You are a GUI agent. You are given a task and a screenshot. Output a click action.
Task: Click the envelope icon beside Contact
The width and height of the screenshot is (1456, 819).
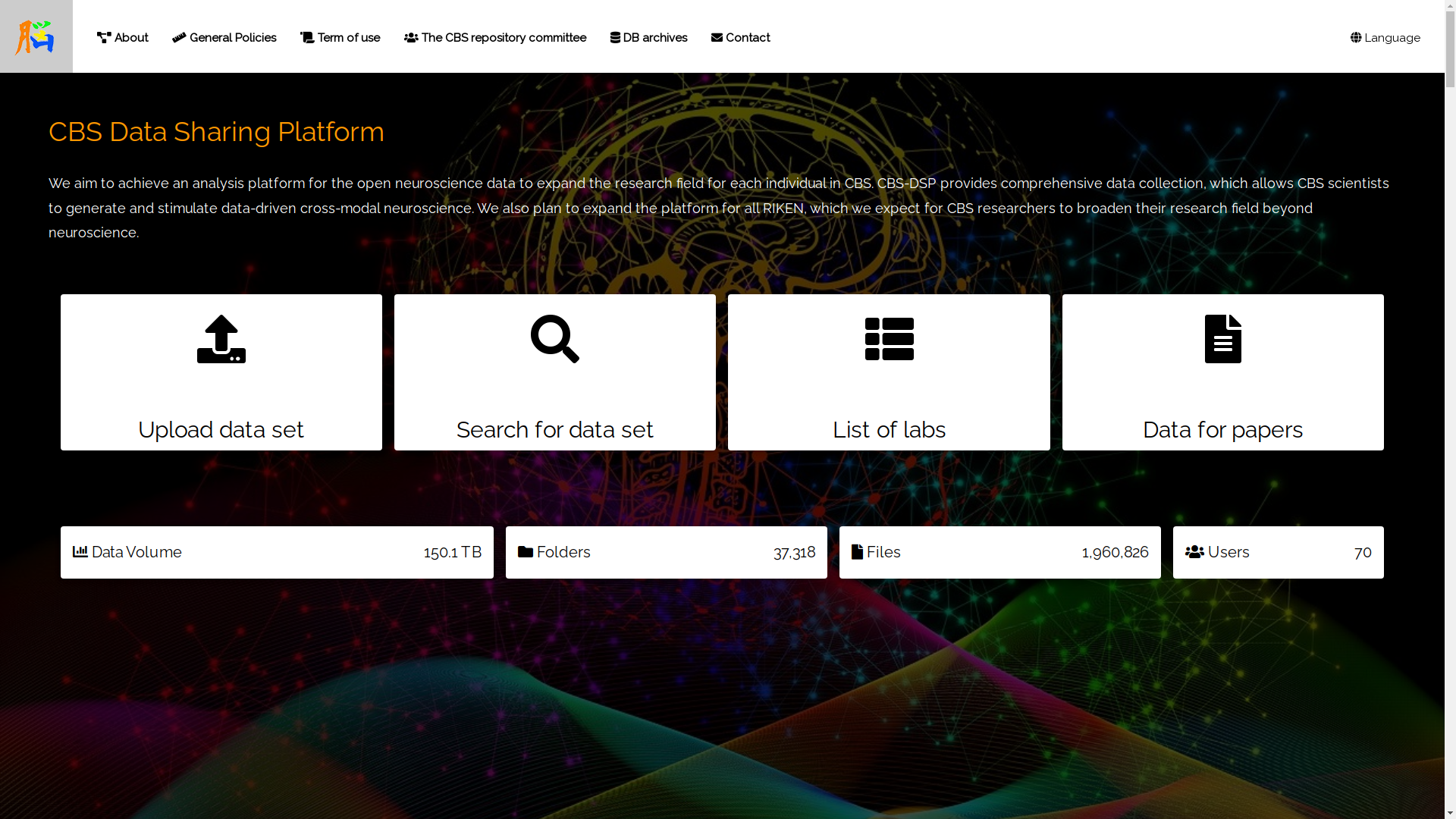coord(717,37)
